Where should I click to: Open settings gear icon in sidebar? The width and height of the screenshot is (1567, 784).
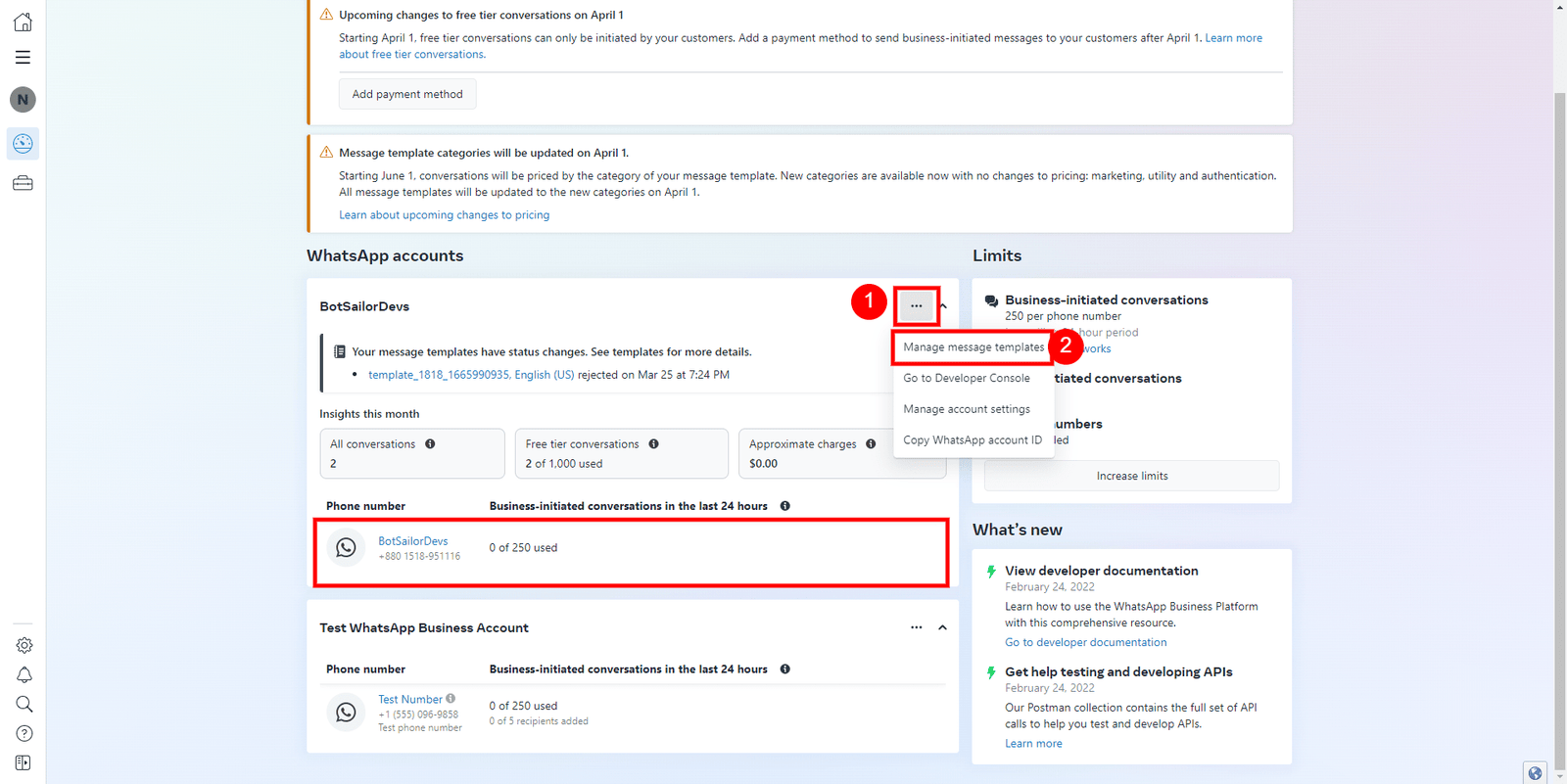24,645
